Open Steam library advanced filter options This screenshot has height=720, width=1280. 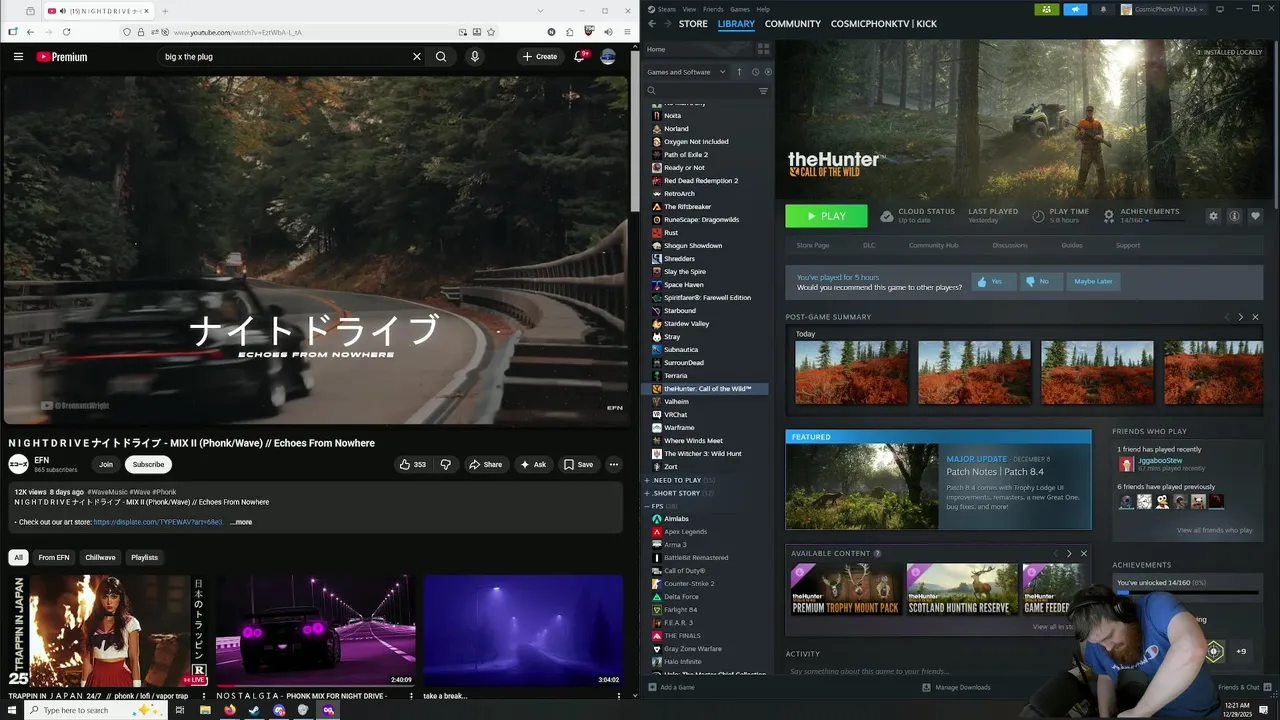[x=763, y=91]
